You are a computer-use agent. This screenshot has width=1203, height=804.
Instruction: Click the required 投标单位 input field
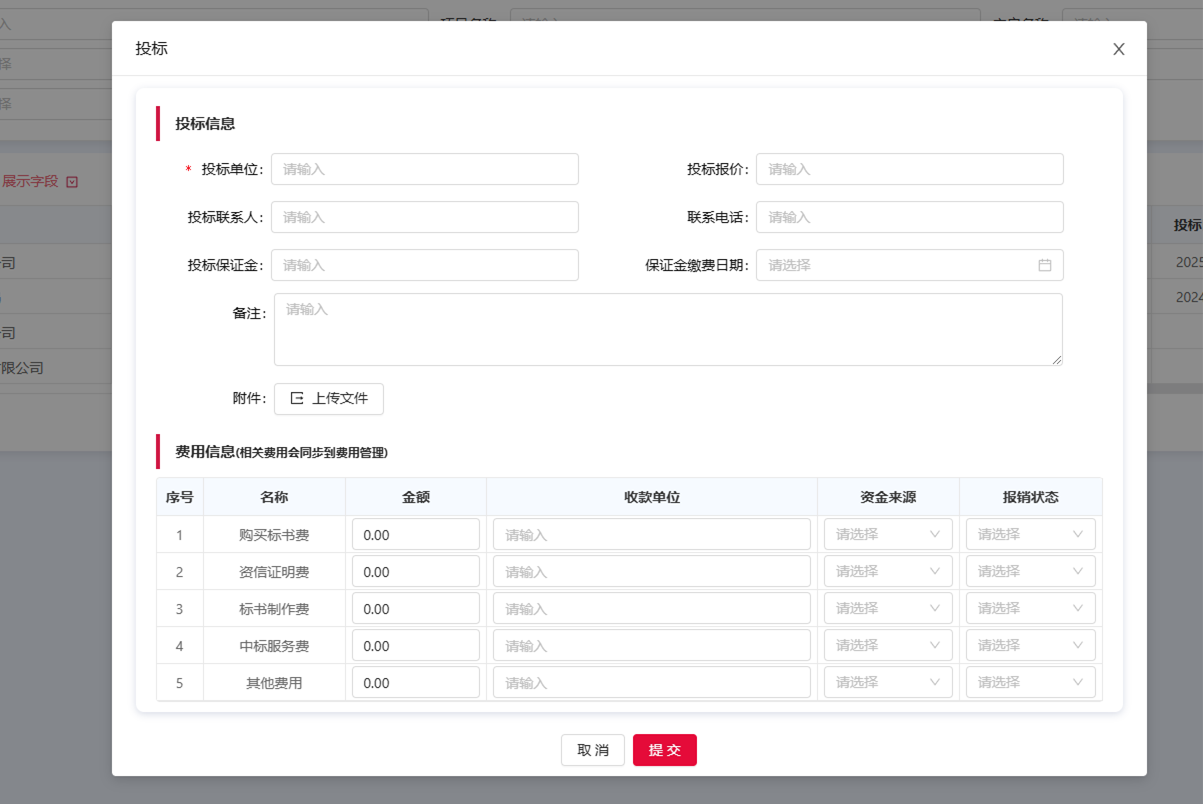tap(424, 168)
